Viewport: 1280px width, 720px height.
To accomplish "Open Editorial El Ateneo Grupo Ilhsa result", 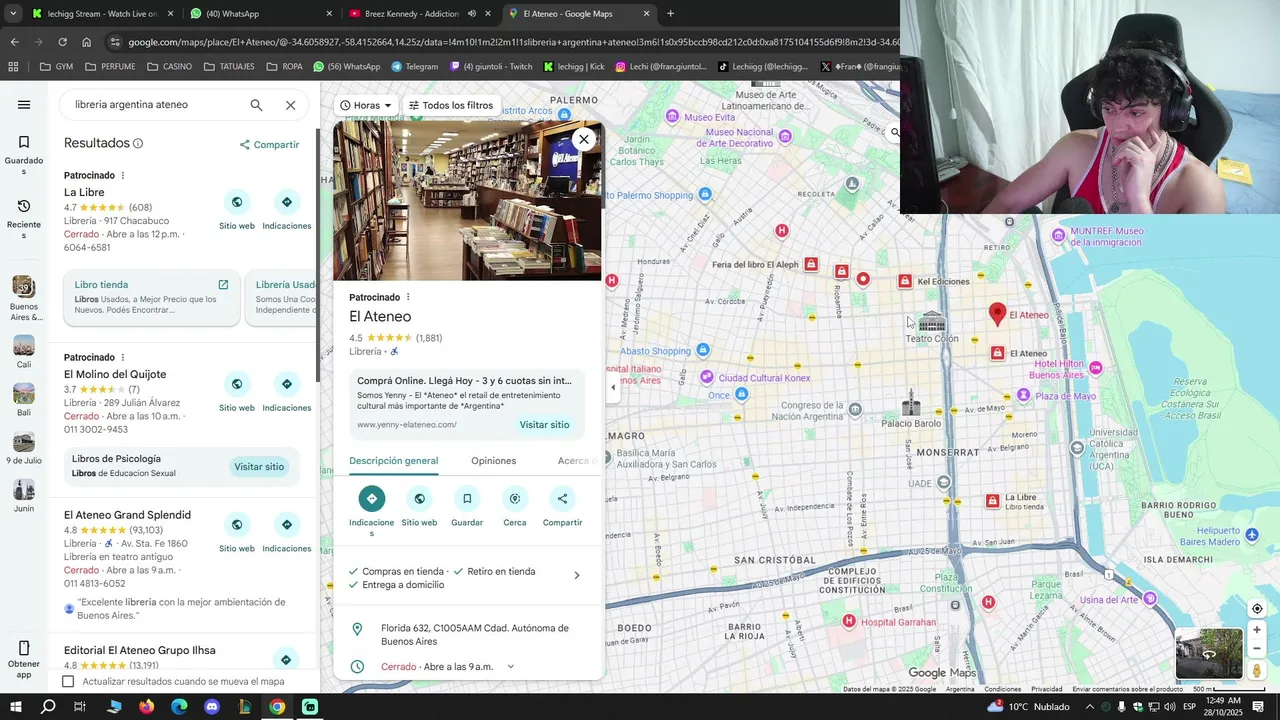I will 140,650.
